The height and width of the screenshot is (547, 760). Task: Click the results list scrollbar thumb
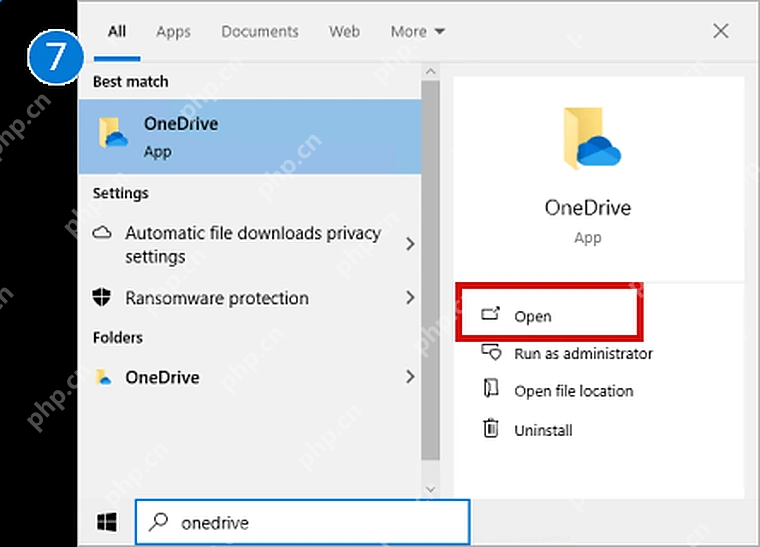430,270
